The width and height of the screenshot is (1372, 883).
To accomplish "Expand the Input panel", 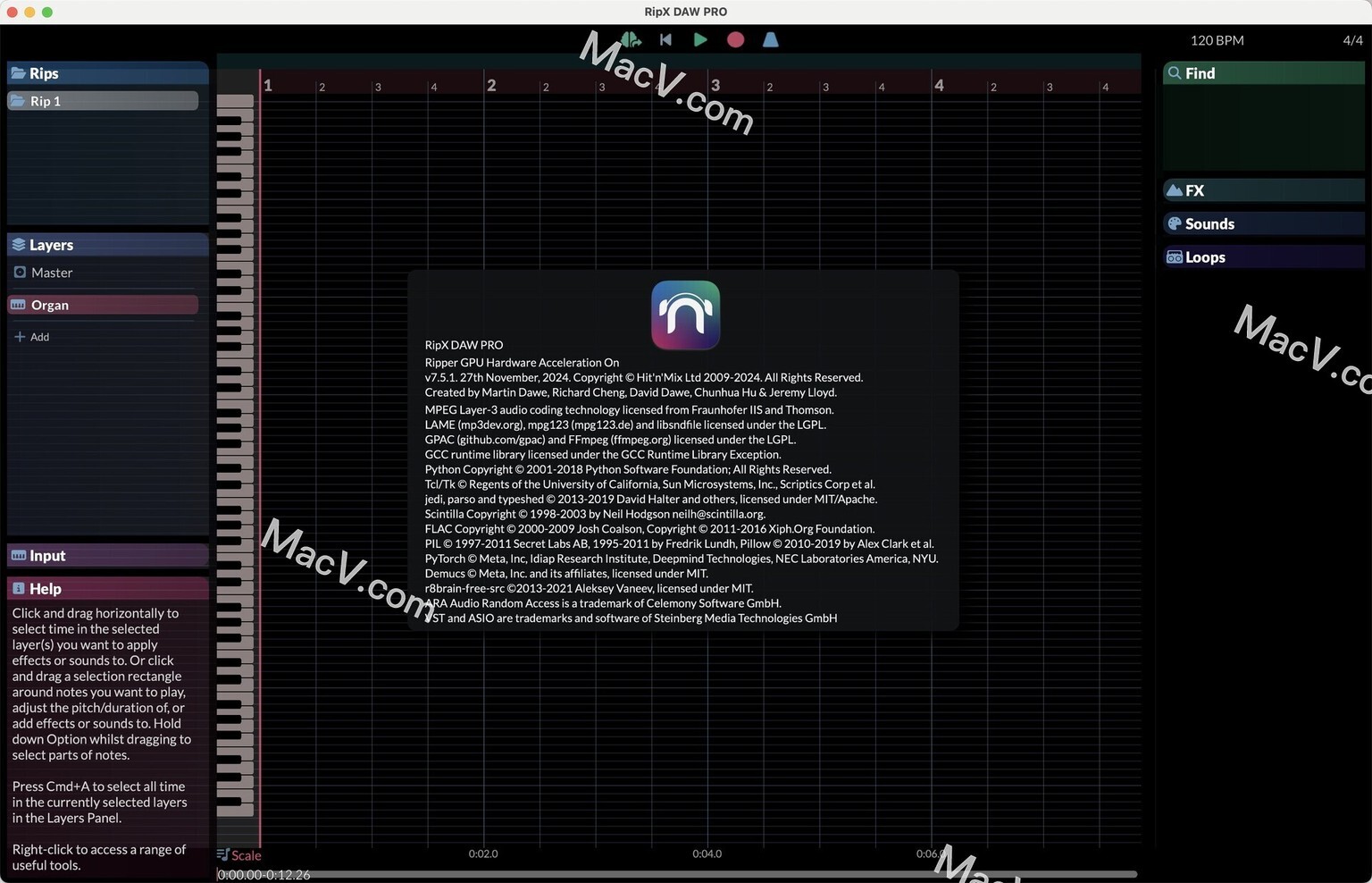I will pos(107,555).
